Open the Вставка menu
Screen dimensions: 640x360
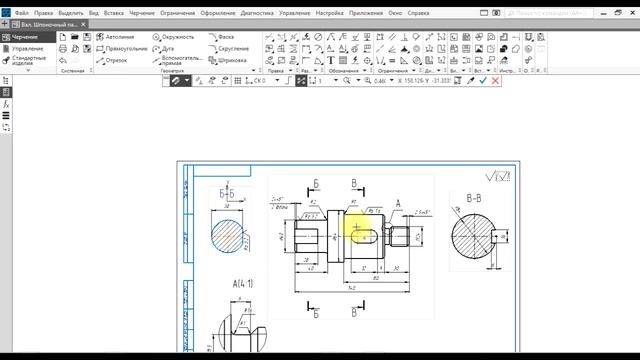[x=113, y=13]
